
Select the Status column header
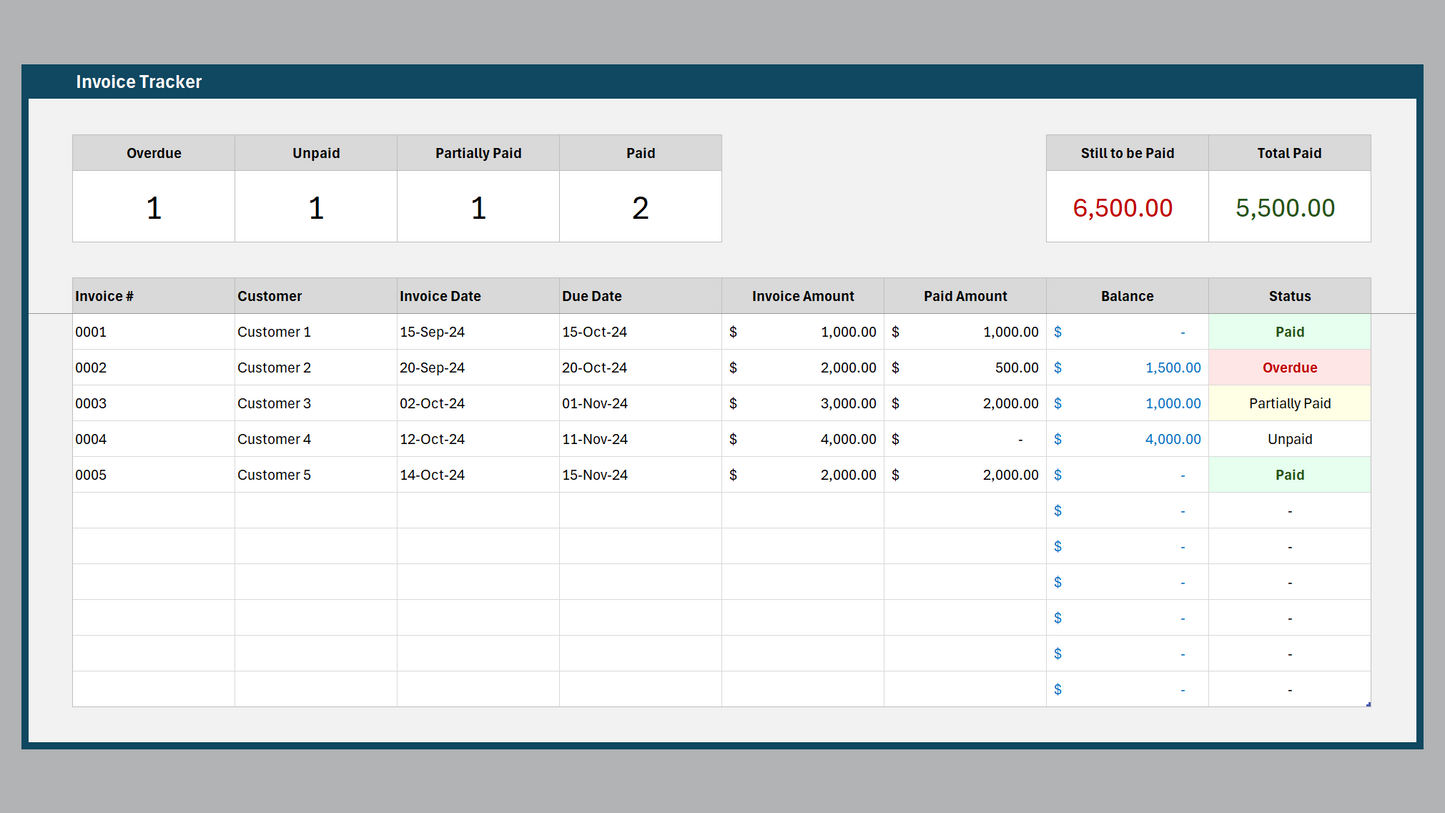(x=1289, y=296)
